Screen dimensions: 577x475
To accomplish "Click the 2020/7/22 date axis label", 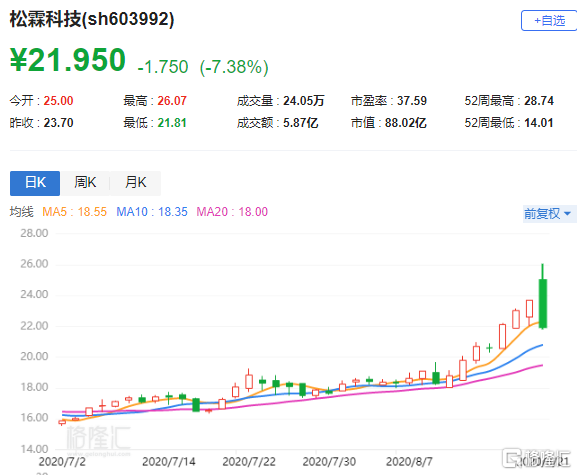I will [x=249, y=461].
